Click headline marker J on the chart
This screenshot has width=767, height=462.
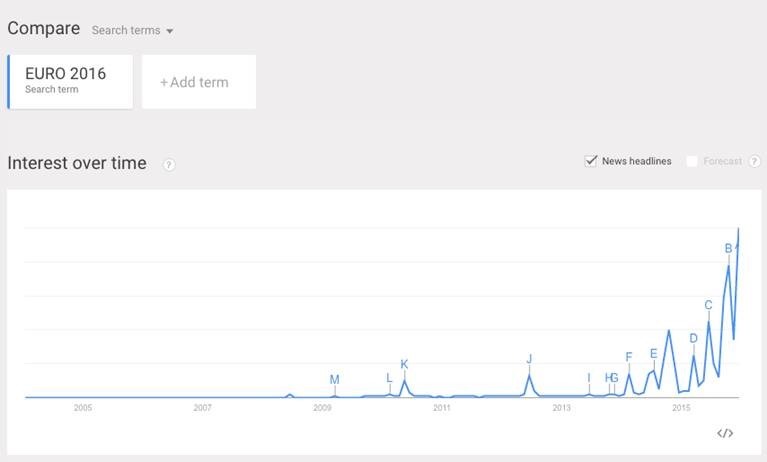point(529,358)
